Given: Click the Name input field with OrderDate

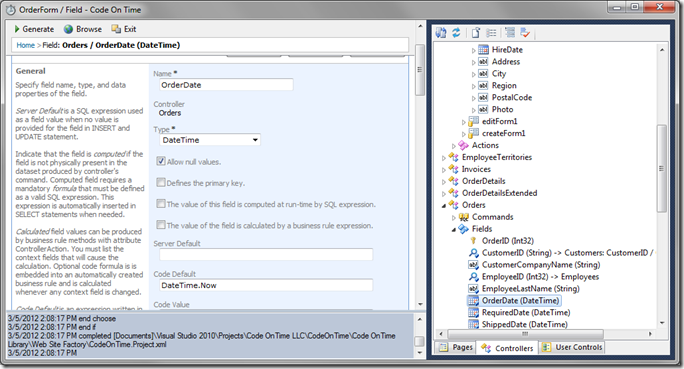Looking at the screenshot, I should tap(226, 85).
